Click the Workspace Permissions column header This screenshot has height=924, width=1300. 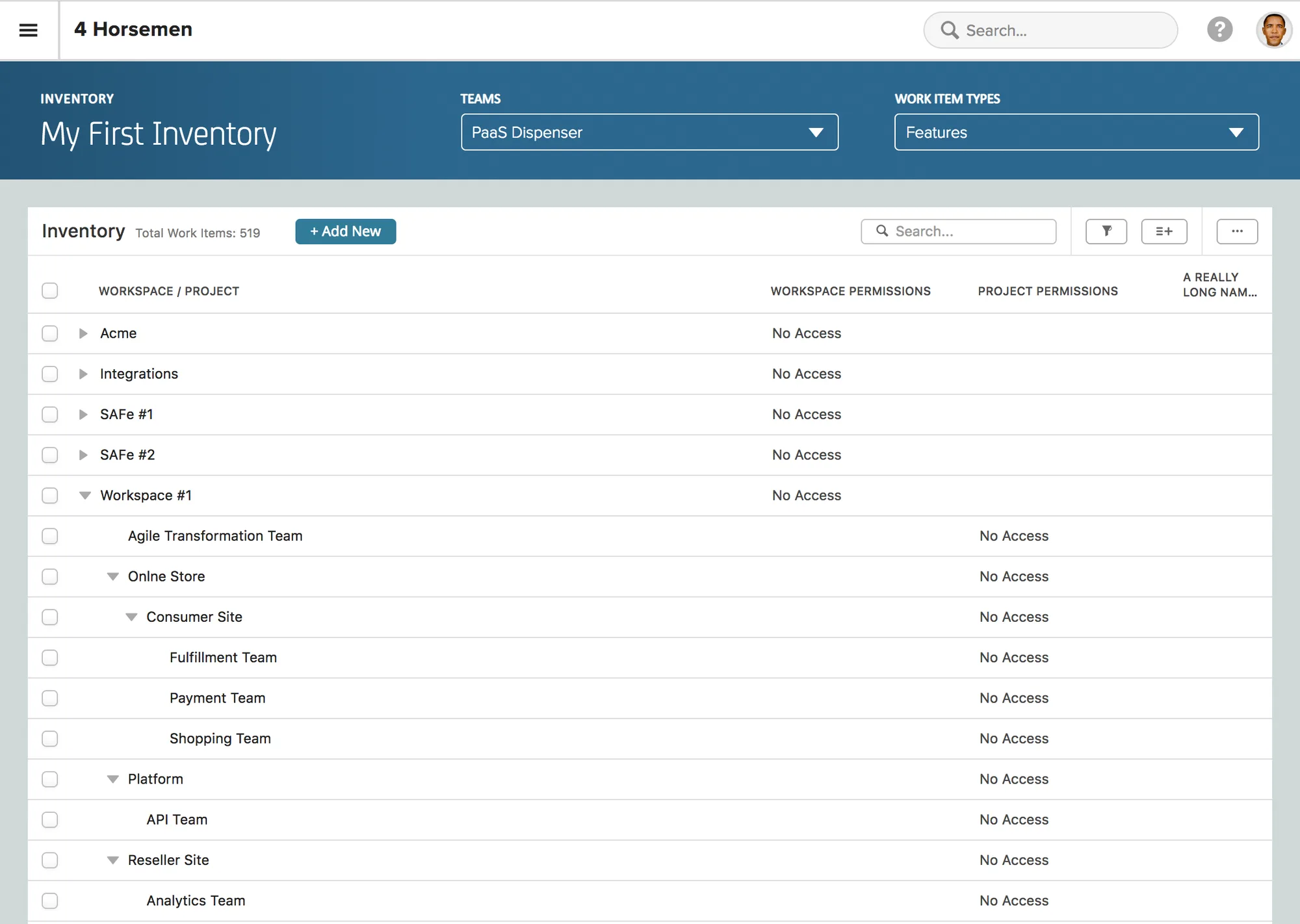click(850, 291)
